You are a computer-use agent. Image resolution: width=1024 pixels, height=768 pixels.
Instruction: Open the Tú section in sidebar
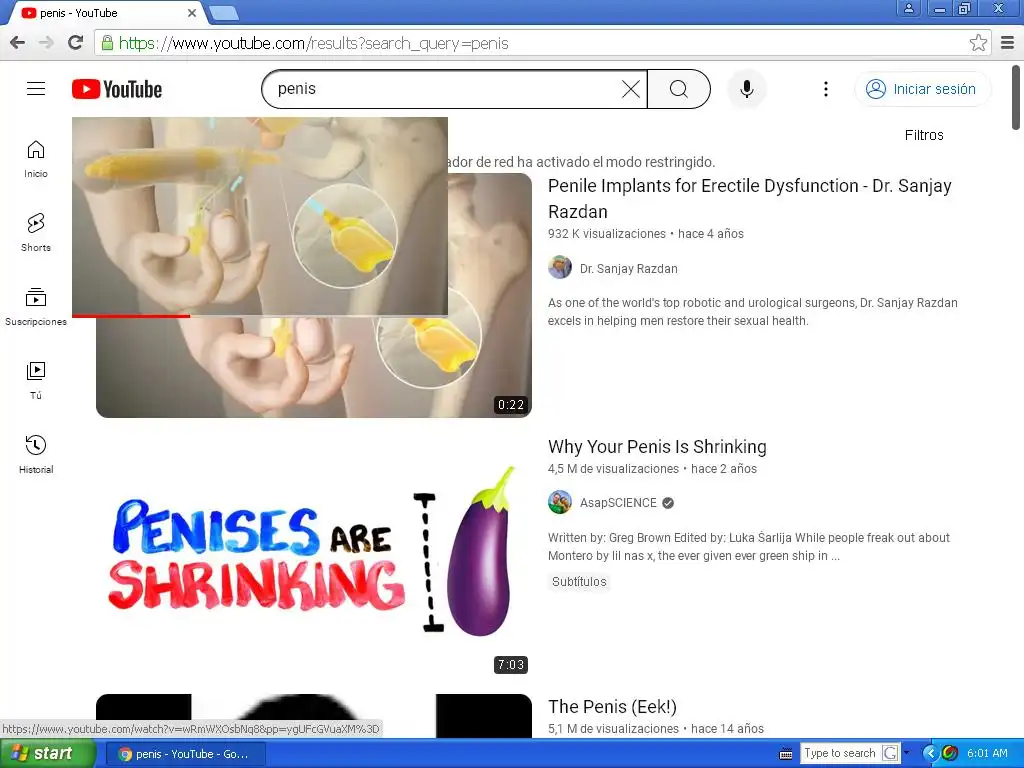coord(36,381)
